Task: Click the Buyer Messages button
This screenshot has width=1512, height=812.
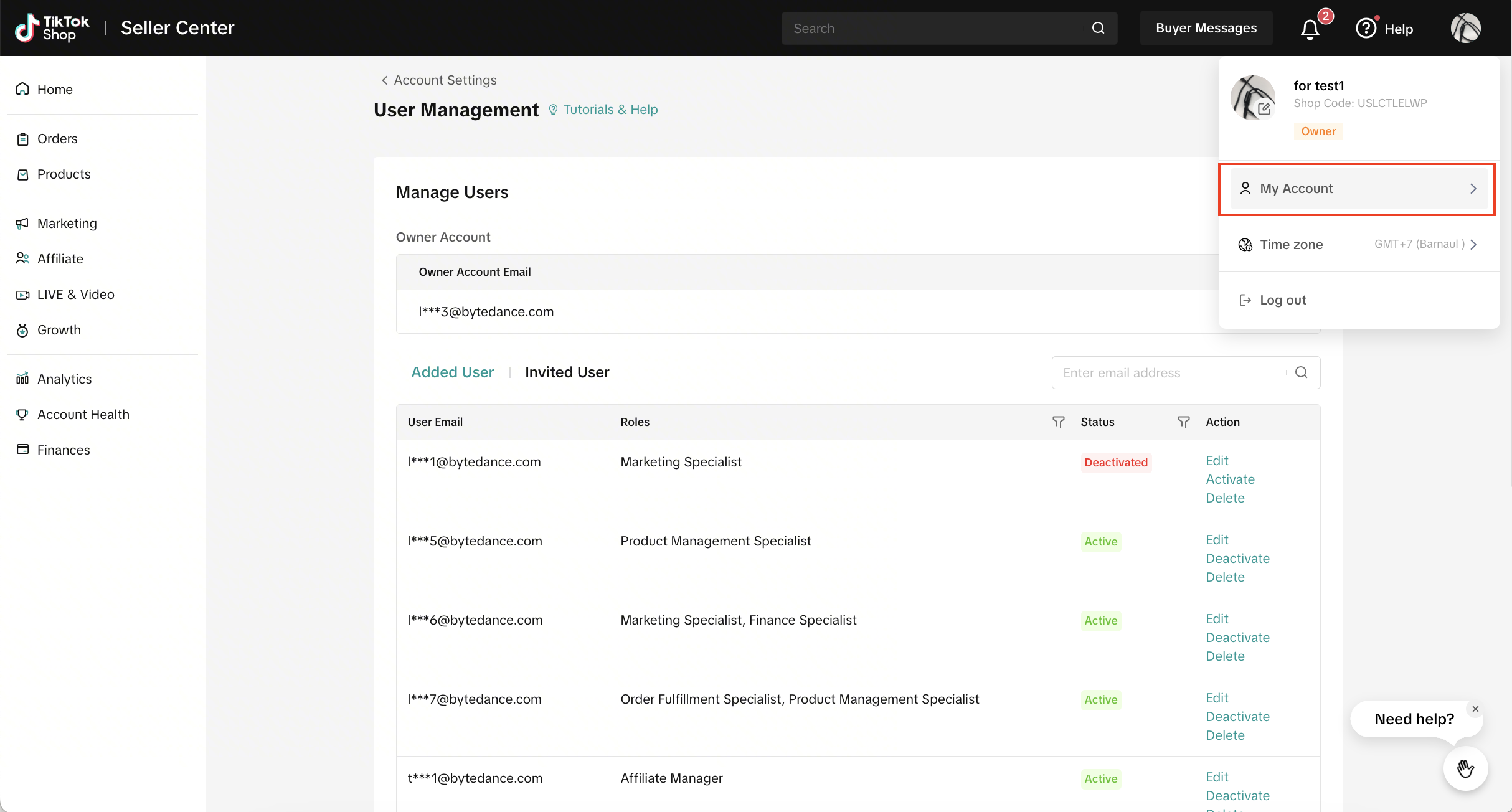Action: click(x=1206, y=28)
